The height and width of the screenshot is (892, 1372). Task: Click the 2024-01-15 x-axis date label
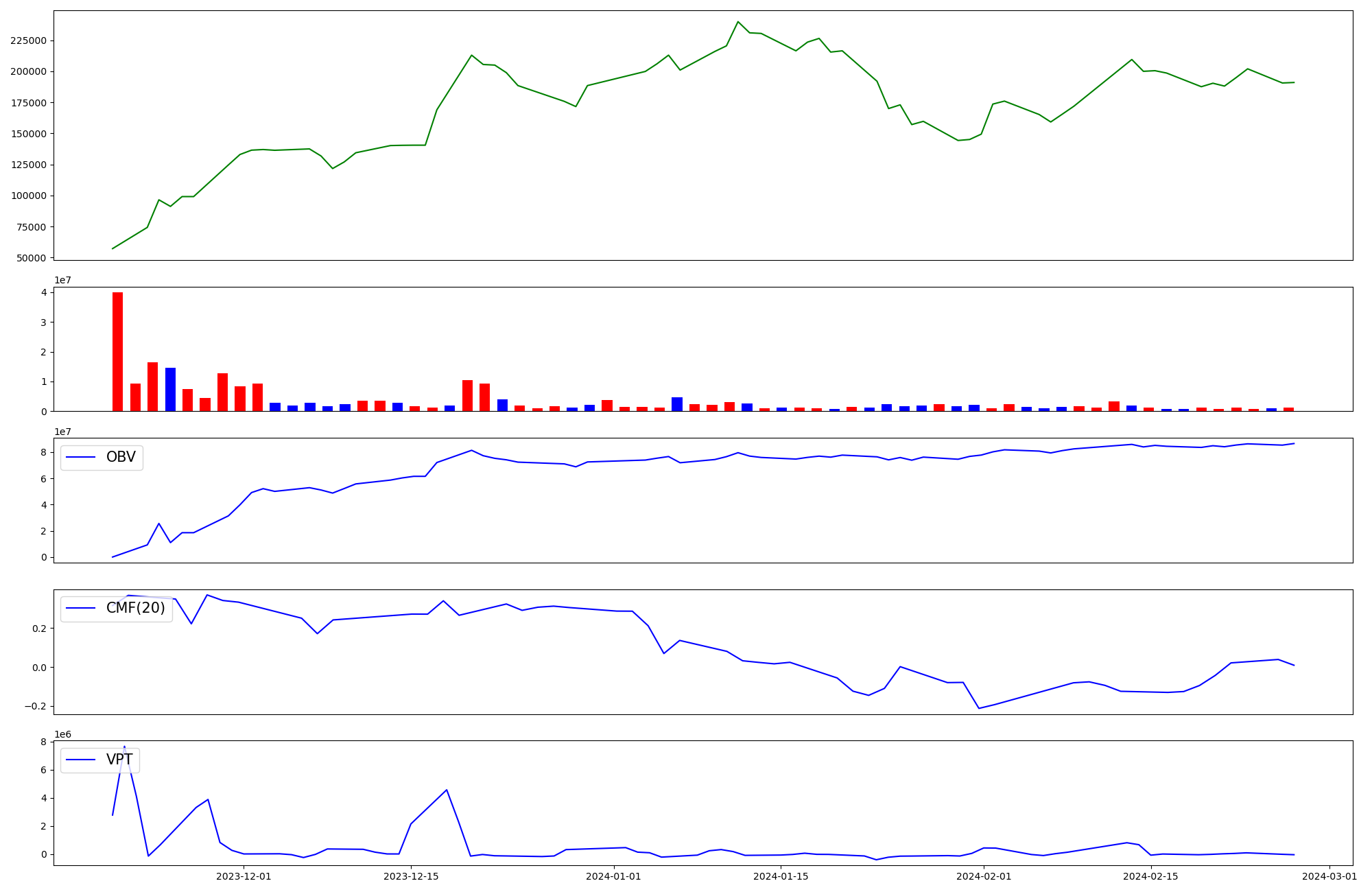pos(781,876)
